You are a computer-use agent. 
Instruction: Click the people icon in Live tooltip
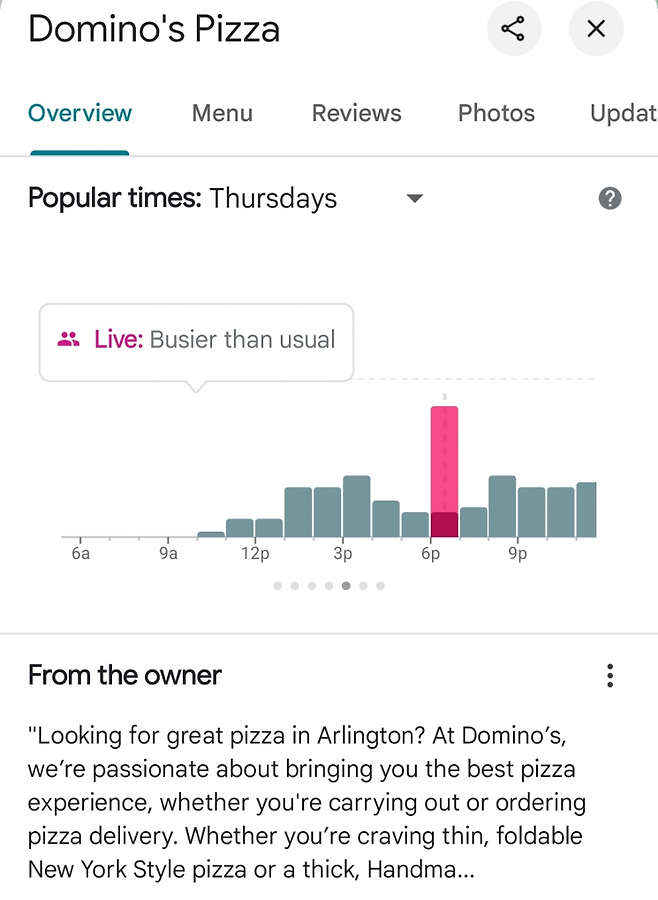(x=68, y=340)
